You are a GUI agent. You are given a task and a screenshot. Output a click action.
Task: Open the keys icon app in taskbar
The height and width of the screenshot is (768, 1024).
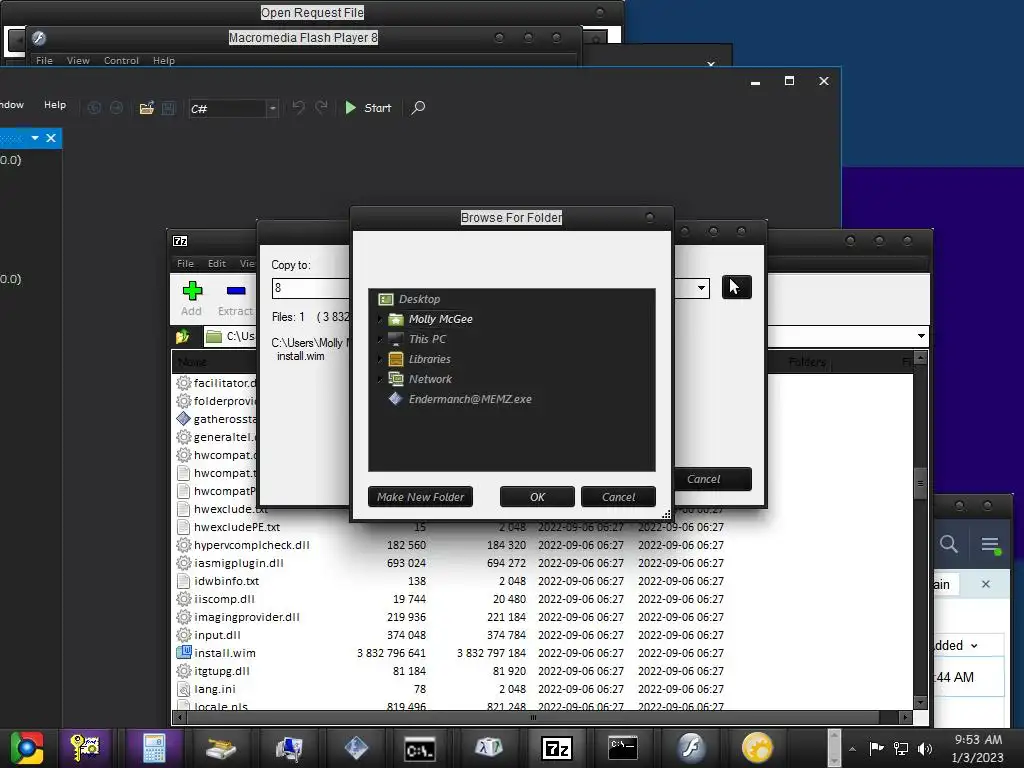click(x=85, y=748)
